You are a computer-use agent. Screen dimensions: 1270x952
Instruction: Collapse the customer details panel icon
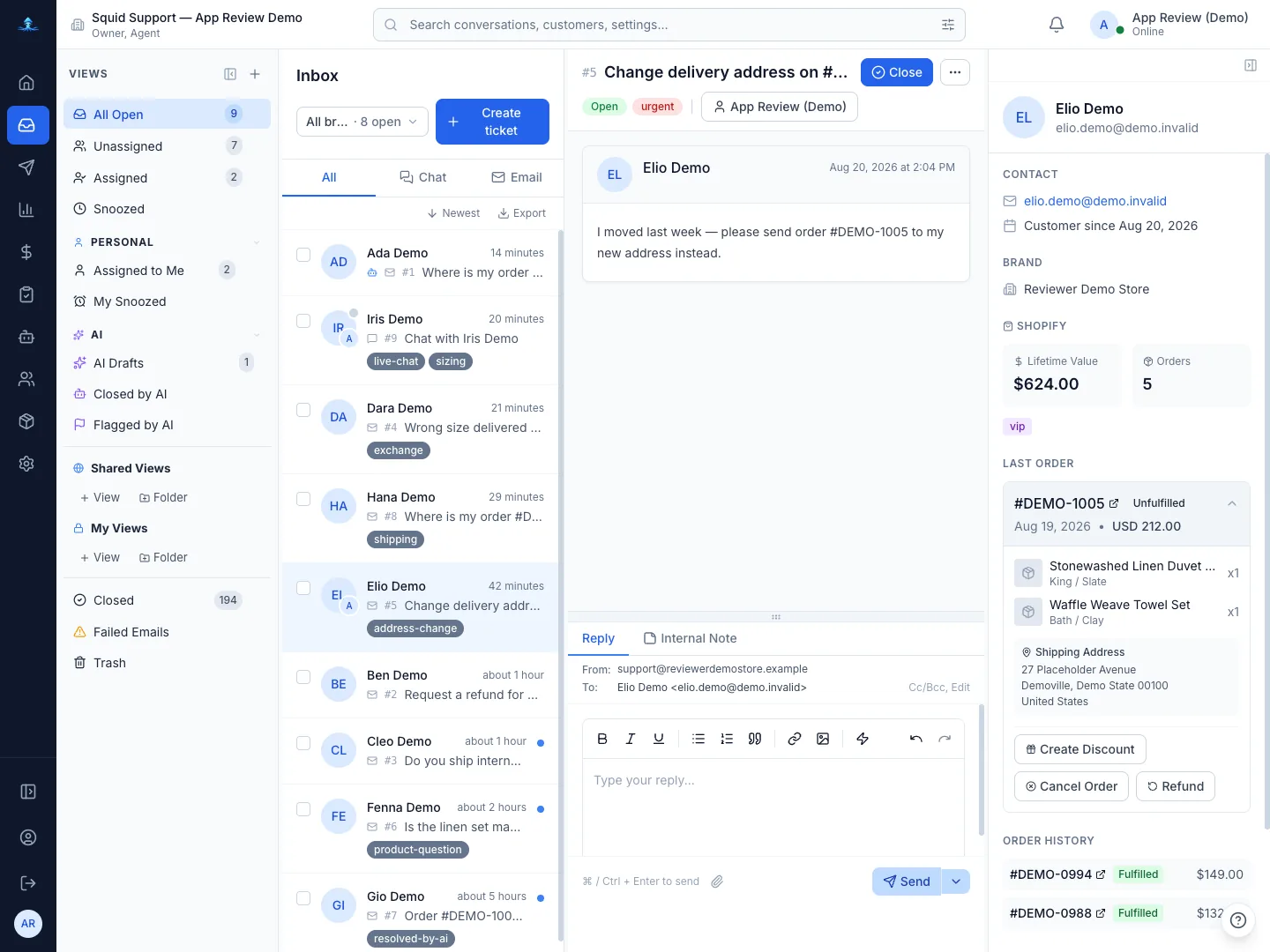[x=1251, y=65]
